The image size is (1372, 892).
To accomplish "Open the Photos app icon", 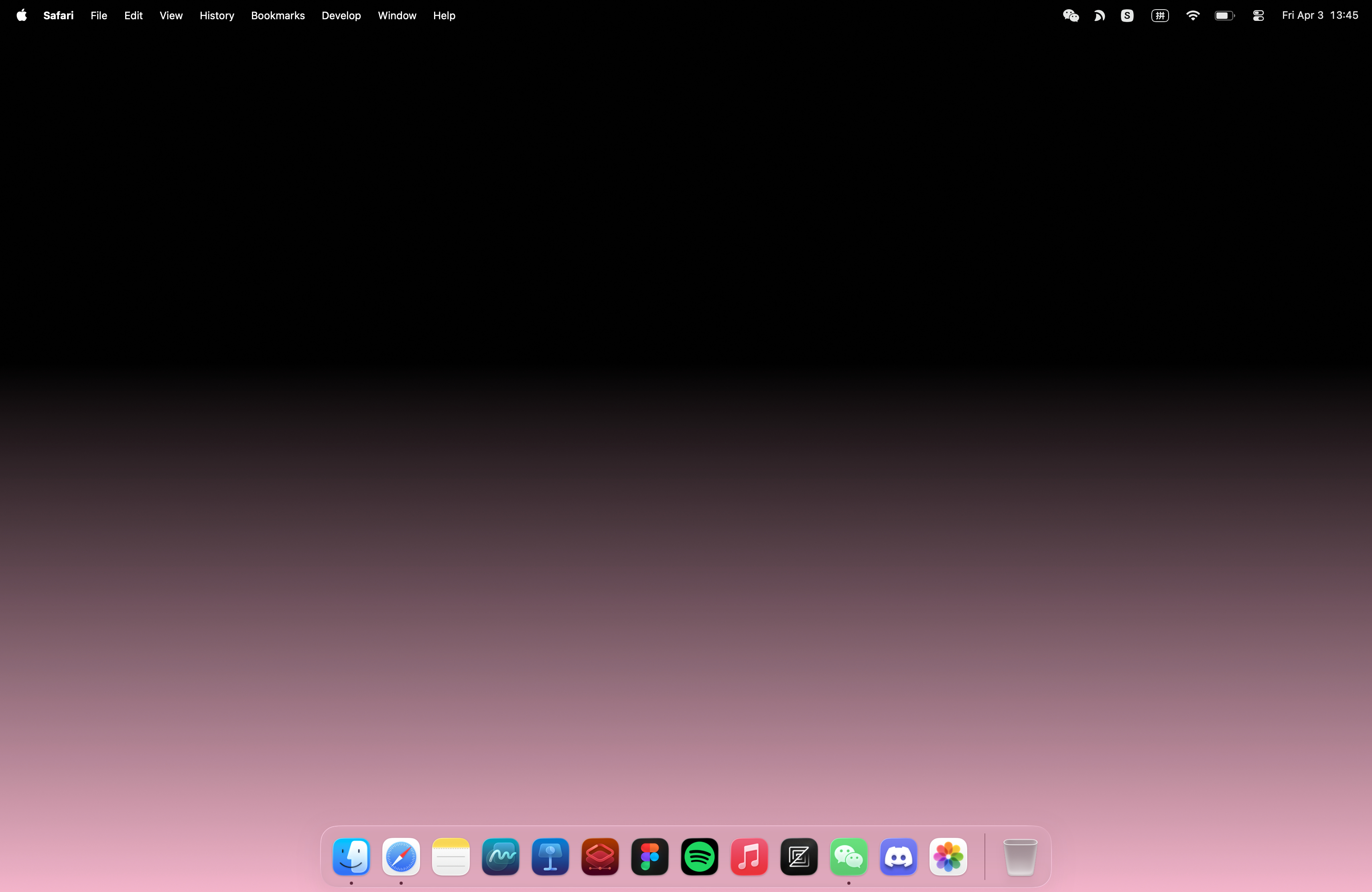I will [948, 857].
